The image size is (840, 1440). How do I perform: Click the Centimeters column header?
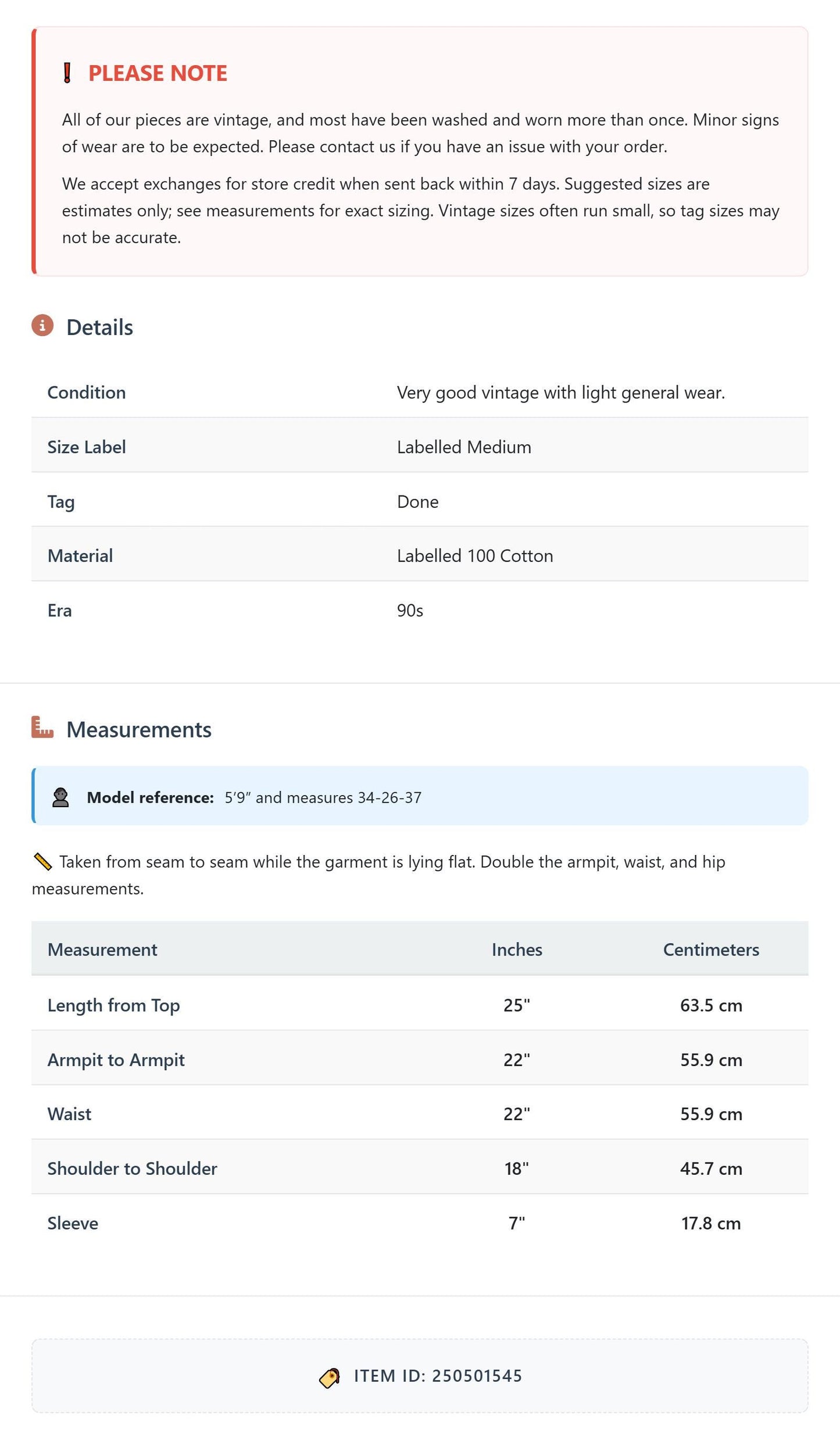coord(711,950)
